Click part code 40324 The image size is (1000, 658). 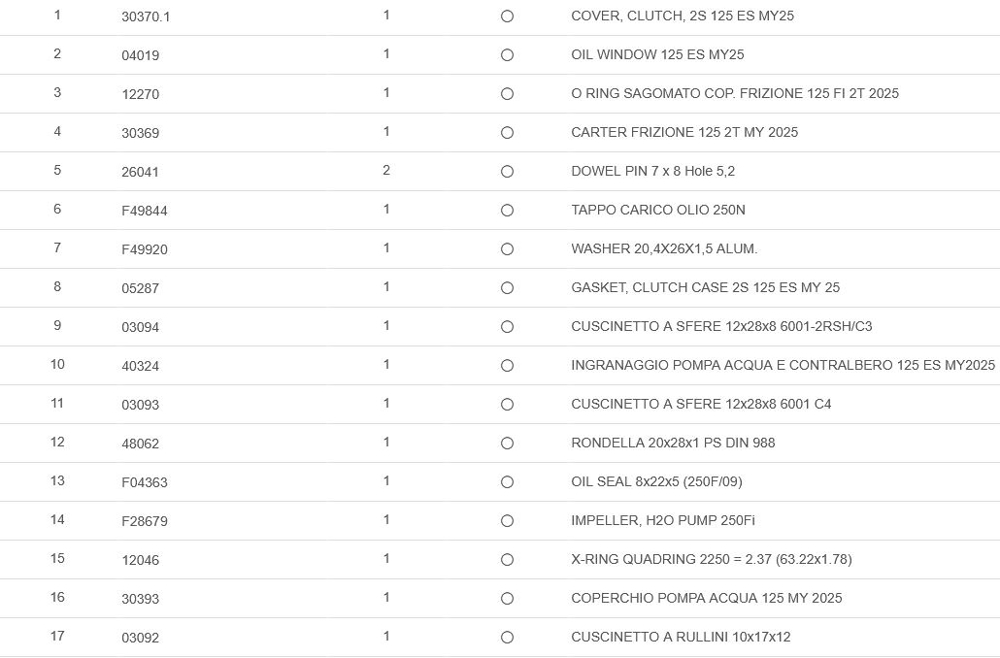pyautogui.click(x=140, y=366)
